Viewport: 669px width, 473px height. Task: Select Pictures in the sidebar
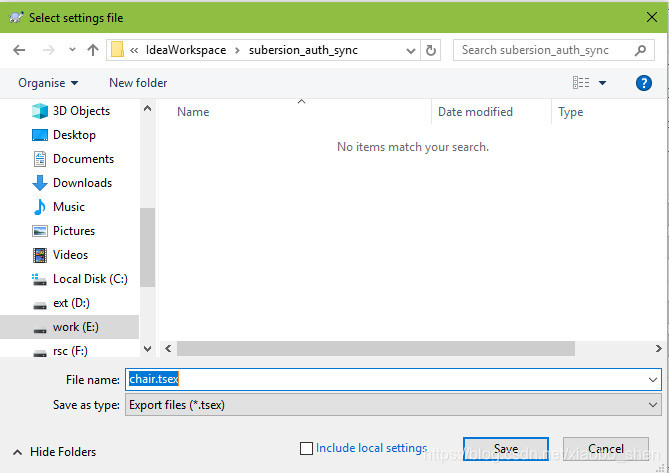(64, 231)
